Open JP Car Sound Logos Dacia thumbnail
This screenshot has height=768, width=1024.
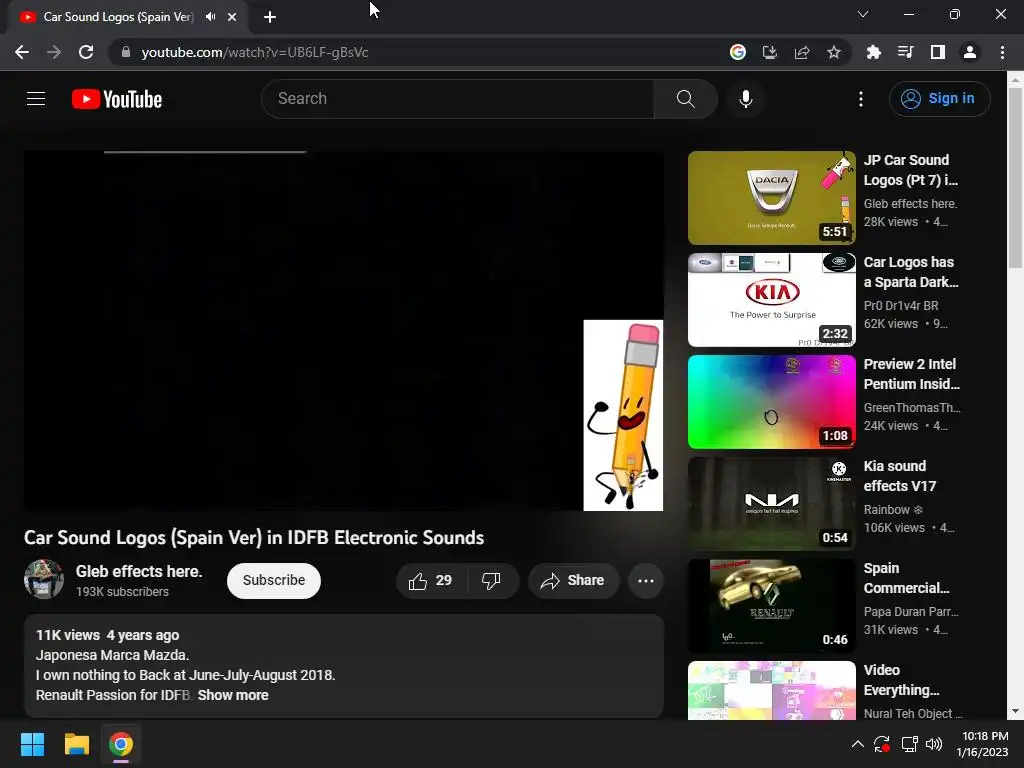point(771,198)
